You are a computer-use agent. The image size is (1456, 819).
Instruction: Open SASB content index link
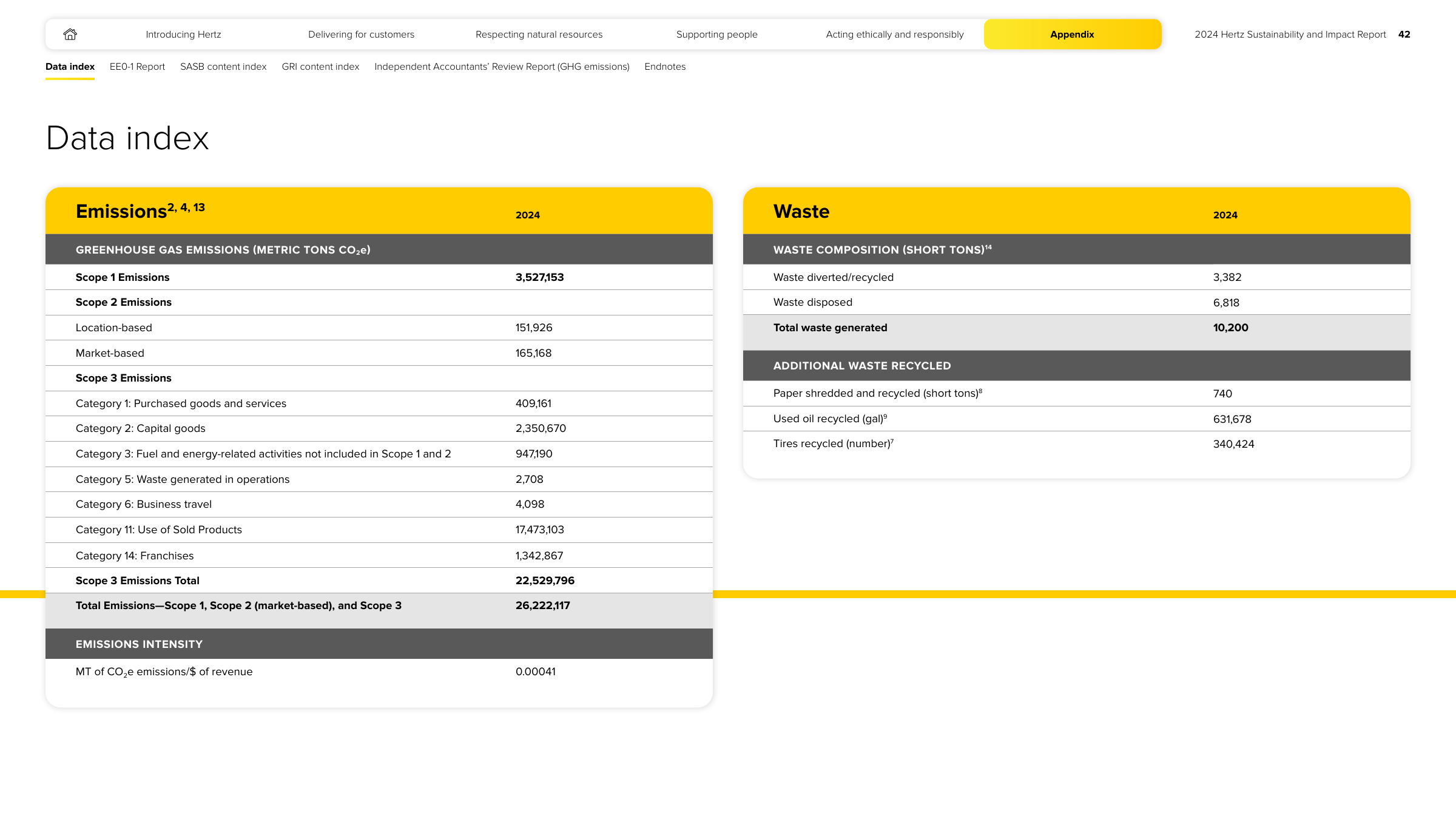[223, 67]
